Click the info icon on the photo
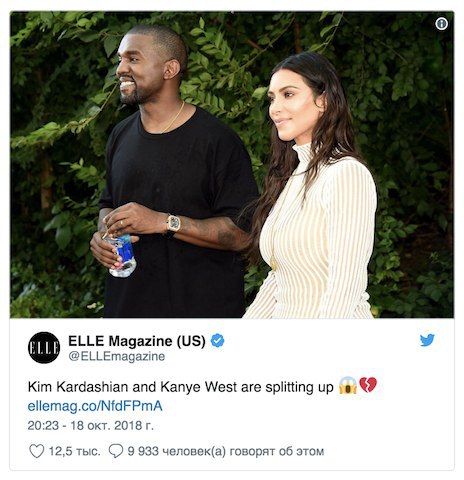464x480 pixels. [x=441, y=24]
